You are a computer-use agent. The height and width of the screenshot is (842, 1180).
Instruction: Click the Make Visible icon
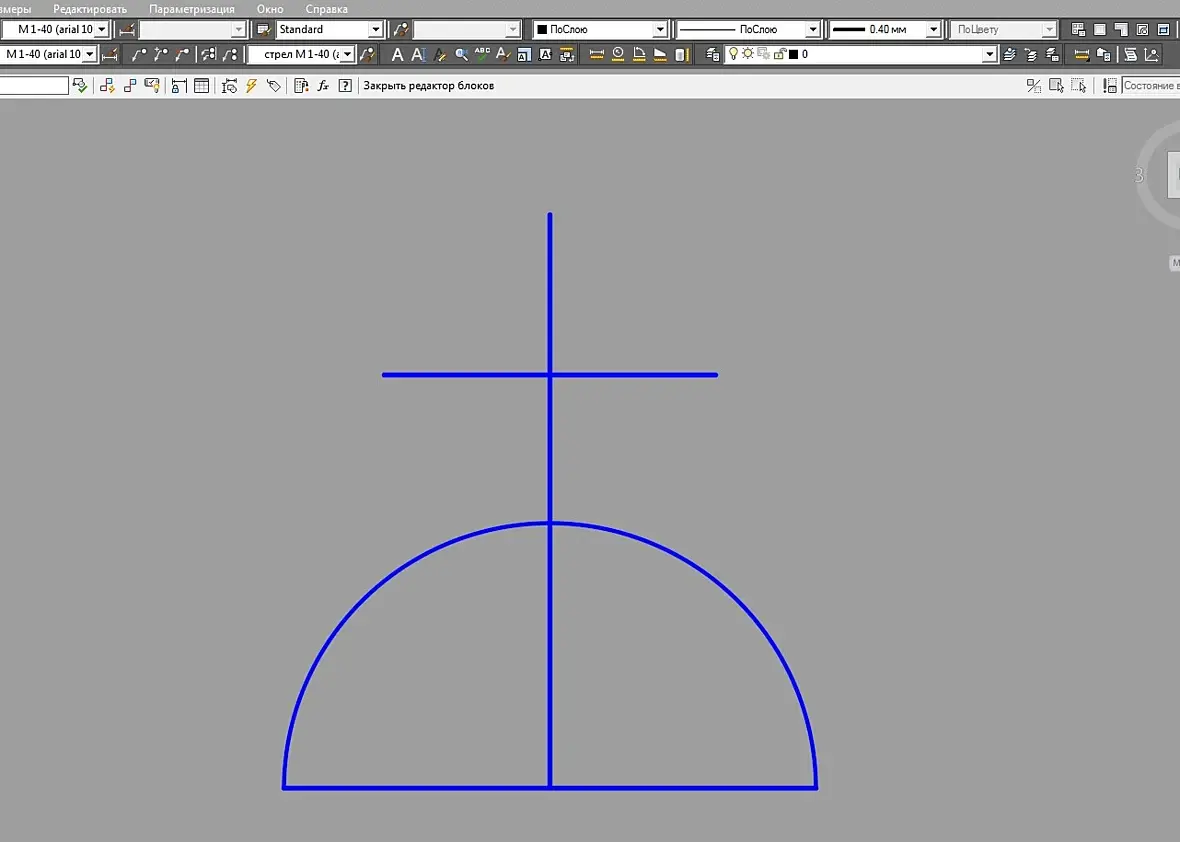tap(1056, 86)
